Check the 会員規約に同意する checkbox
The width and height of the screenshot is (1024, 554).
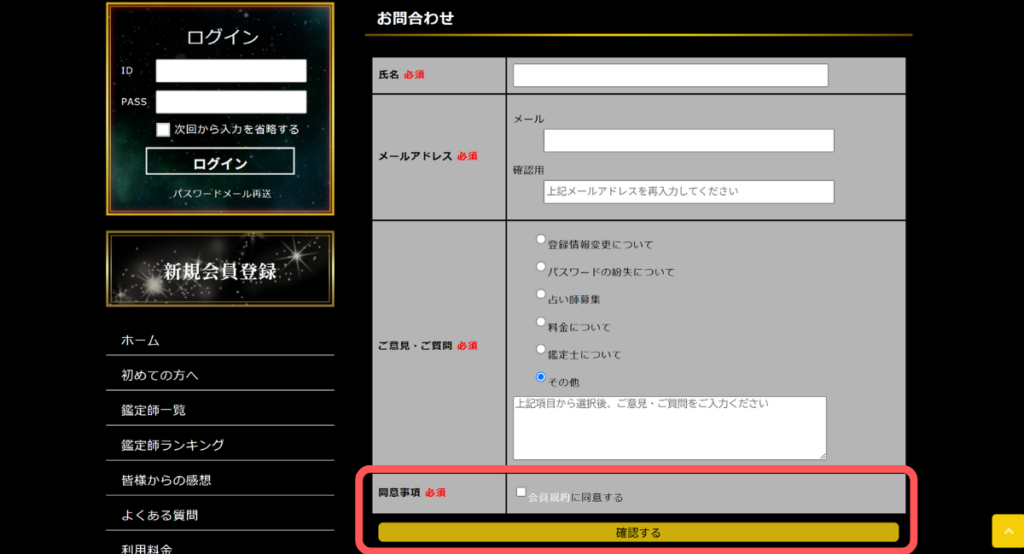point(521,492)
